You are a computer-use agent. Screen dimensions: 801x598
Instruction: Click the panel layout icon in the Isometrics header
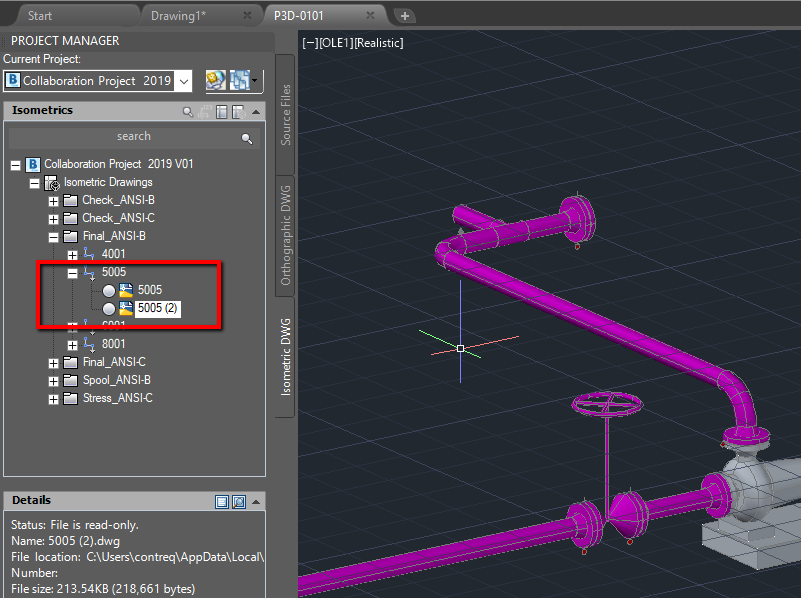221,110
